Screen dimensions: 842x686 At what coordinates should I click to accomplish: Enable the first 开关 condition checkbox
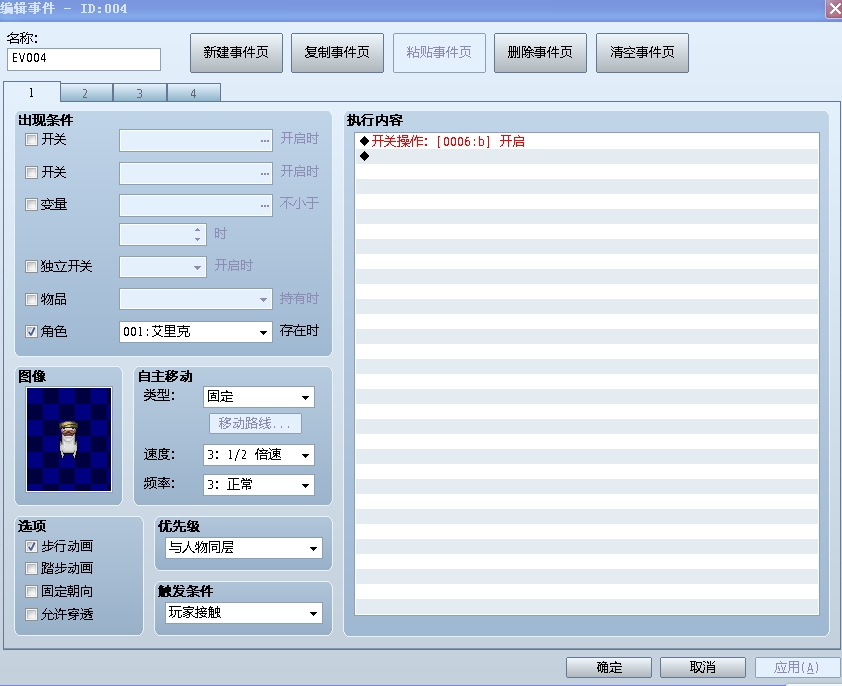(x=32, y=140)
